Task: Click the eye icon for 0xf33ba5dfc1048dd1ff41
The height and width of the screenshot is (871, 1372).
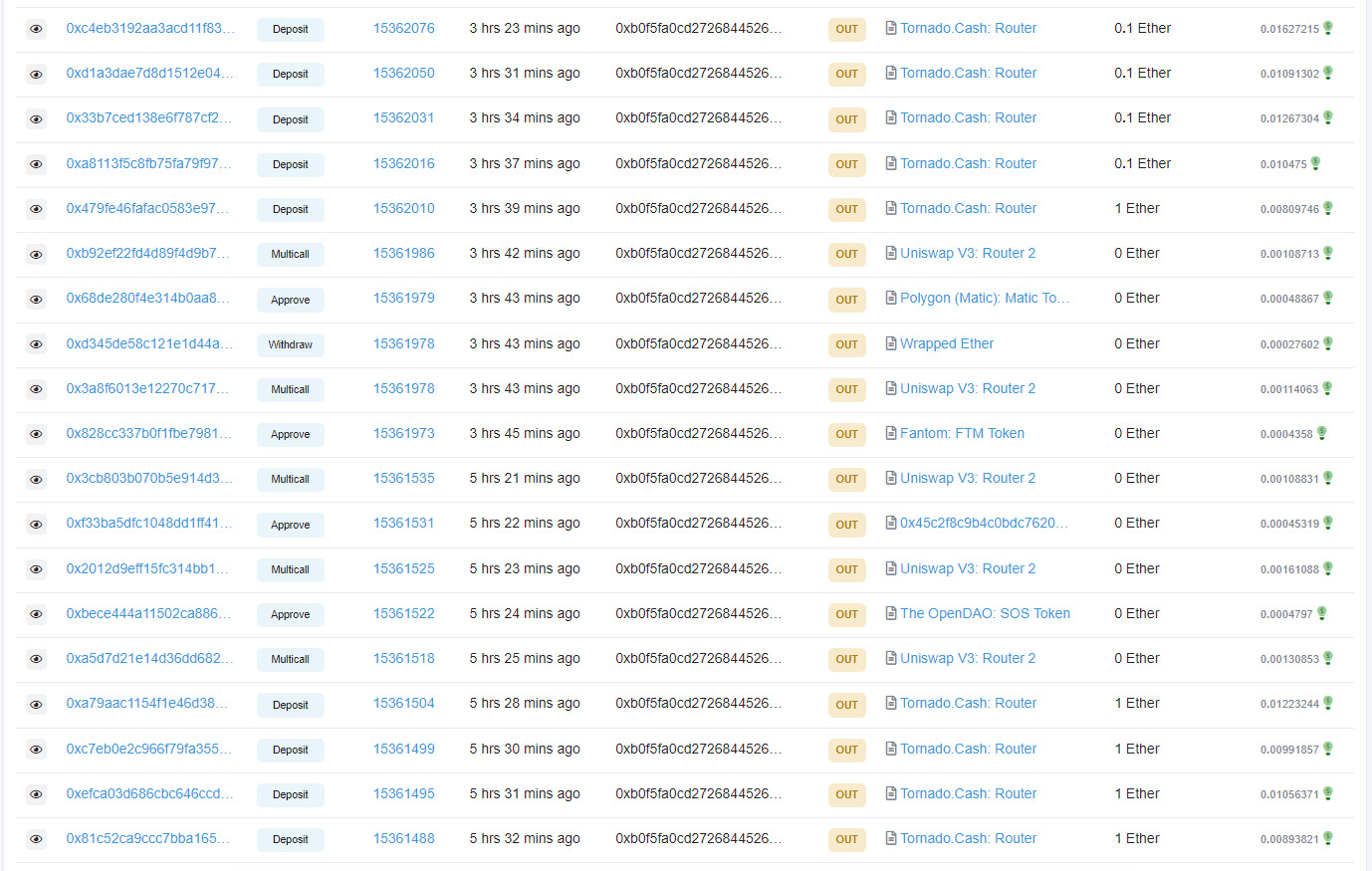Action: tap(36, 525)
